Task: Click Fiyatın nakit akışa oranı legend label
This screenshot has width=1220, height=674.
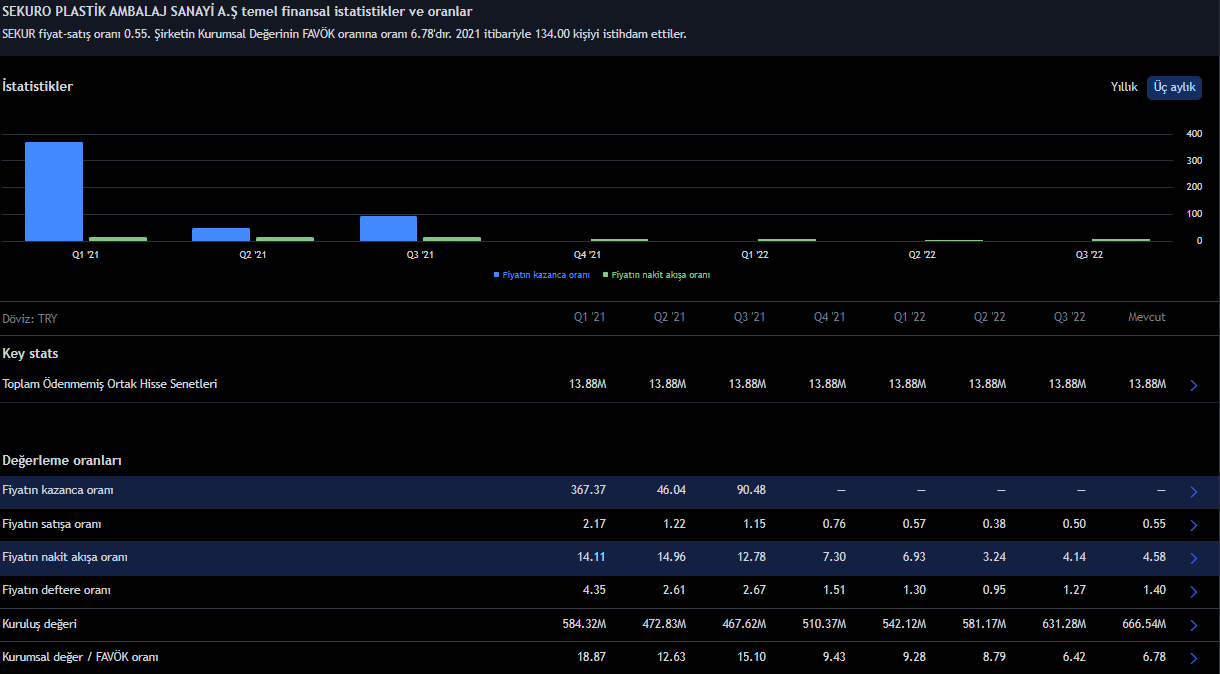Action: pos(661,274)
